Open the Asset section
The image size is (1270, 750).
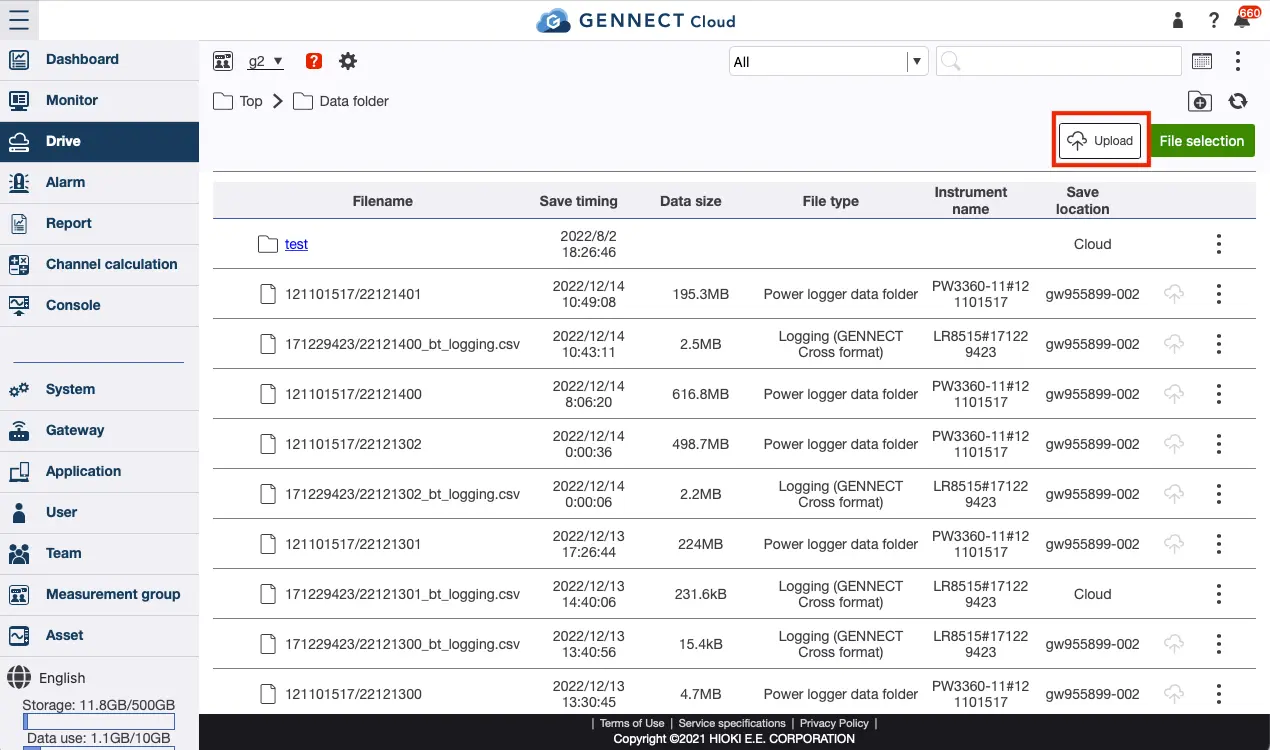pyautogui.click(x=100, y=635)
